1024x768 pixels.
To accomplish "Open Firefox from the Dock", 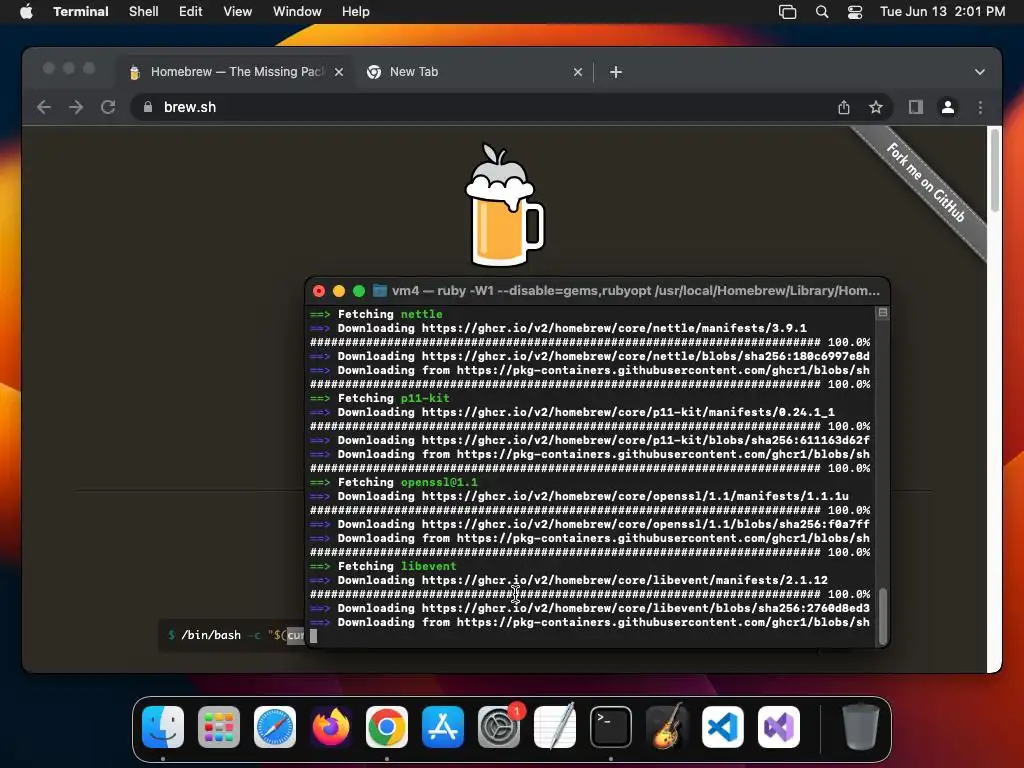I will coord(330,727).
